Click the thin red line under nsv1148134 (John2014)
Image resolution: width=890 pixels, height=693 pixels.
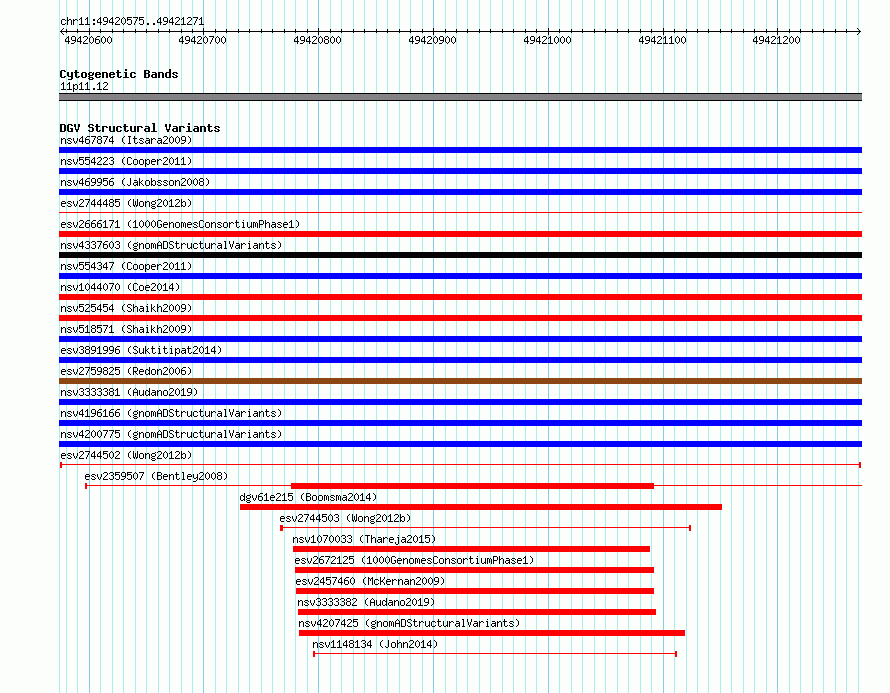tap(495, 654)
